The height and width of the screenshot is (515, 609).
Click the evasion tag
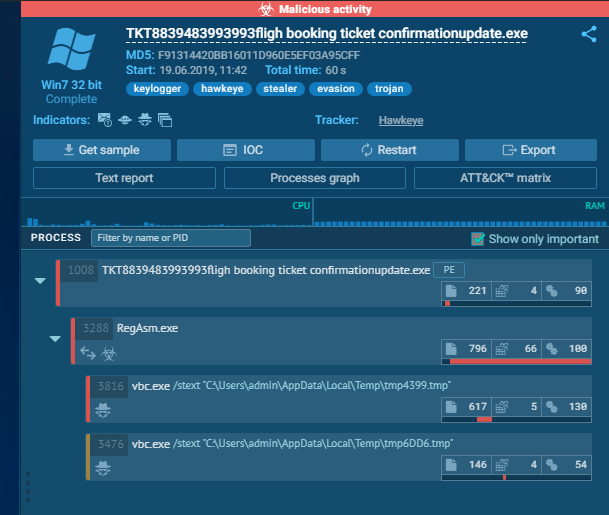pos(336,89)
